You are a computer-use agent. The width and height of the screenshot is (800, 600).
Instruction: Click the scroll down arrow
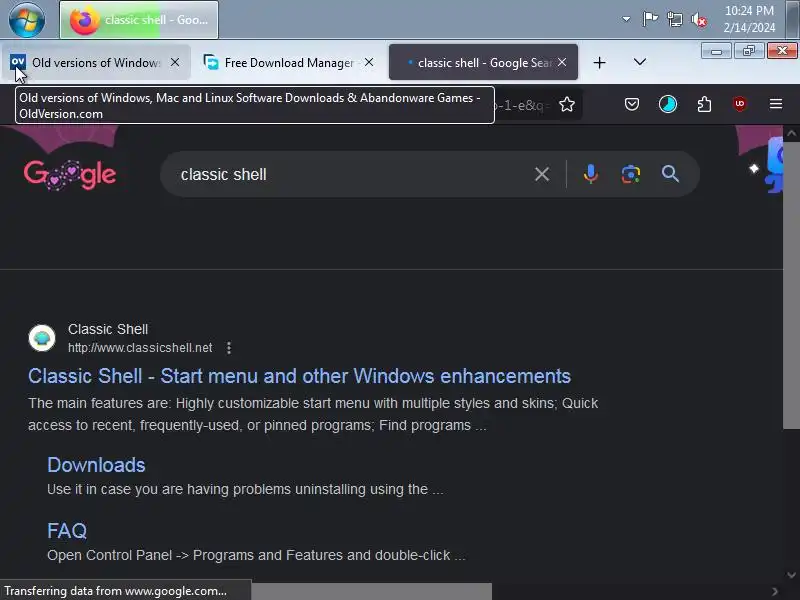(791, 574)
